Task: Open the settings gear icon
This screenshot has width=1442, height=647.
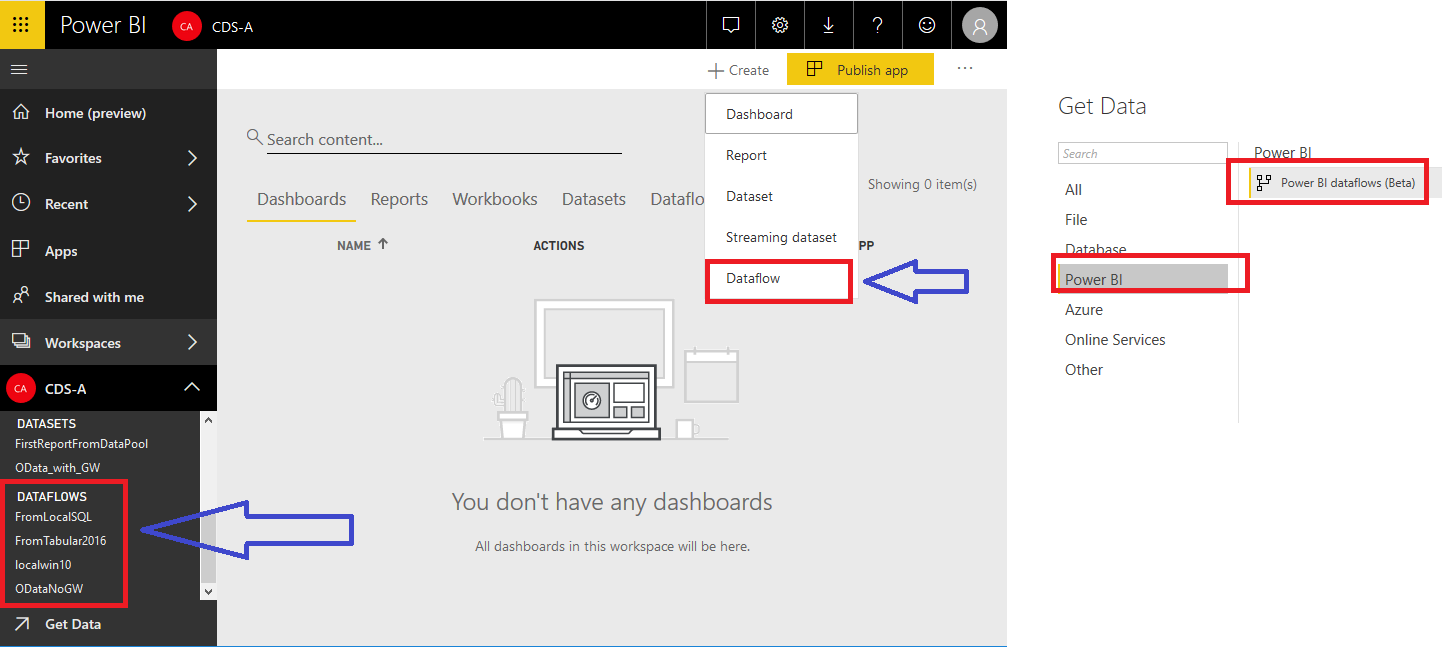Action: point(780,25)
